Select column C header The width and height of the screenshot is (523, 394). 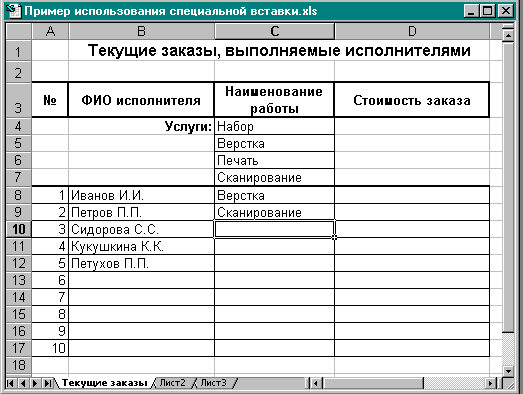275,31
